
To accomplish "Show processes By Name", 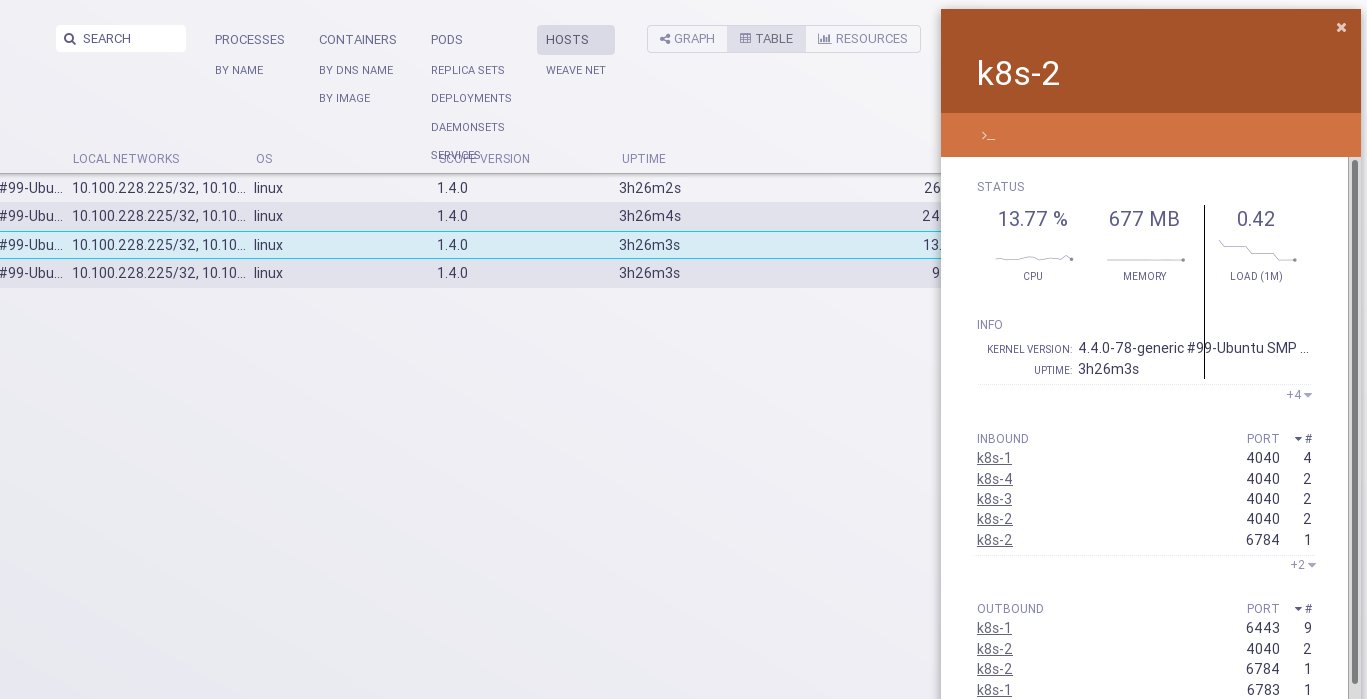I will 239,70.
